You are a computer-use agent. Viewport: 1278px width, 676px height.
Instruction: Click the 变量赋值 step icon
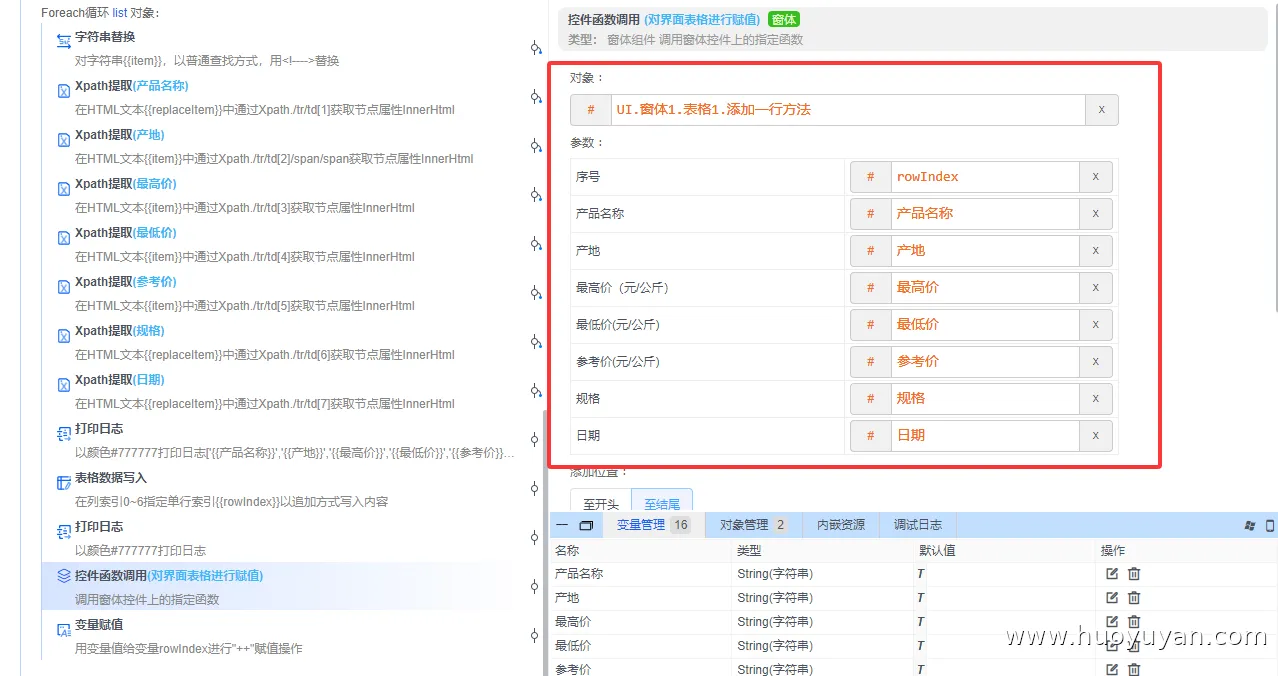click(64, 629)
